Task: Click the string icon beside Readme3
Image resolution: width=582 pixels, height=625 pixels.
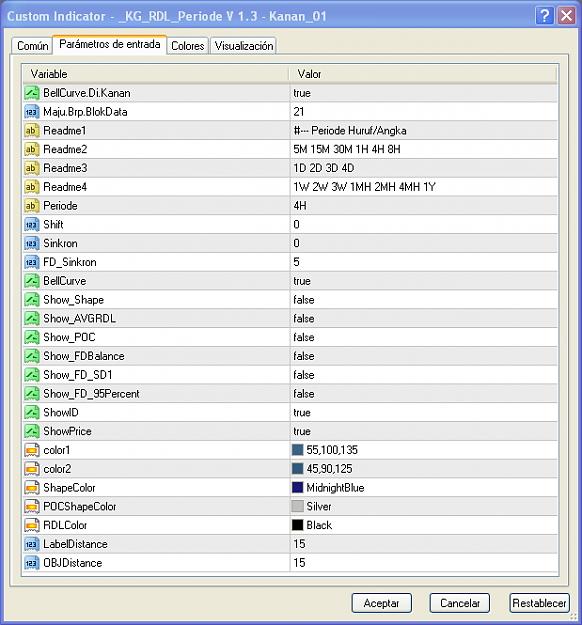Action: [x=31, y=168]
